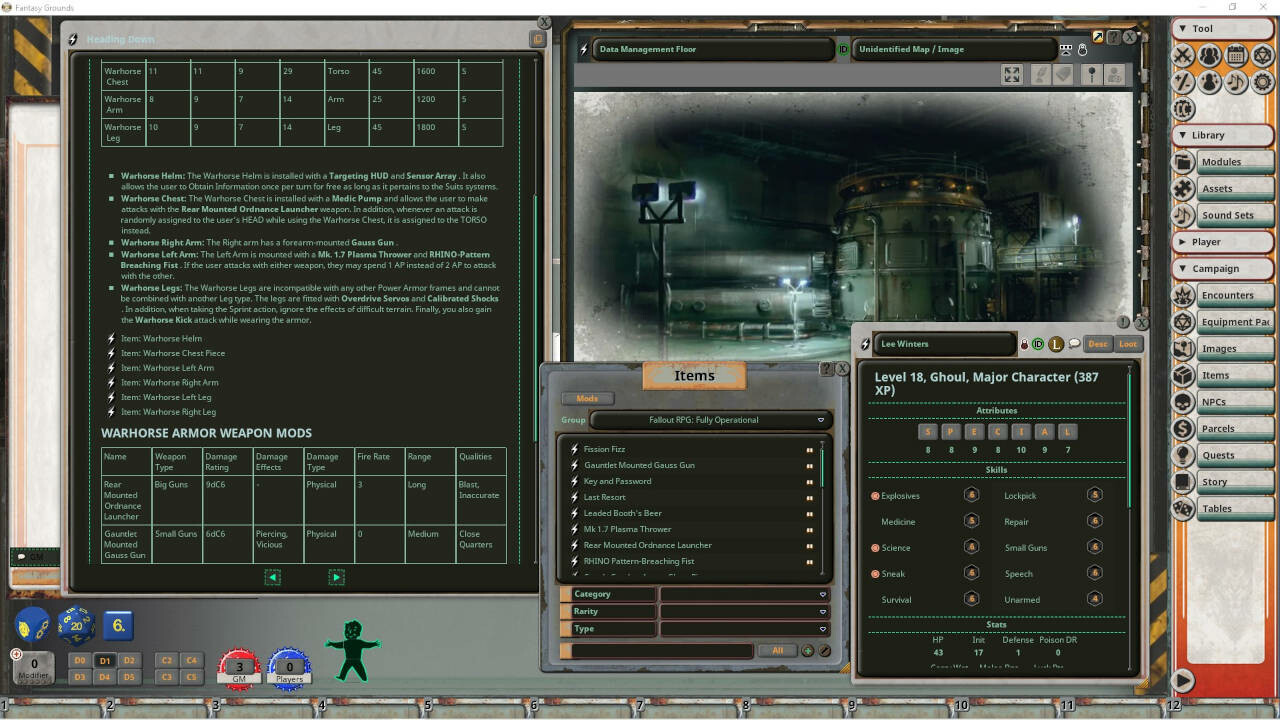Image resolution: width=1280 pixels, height=720 pixels.
Task: Click the chat bubble icon on Lee Winters sheet
Action: point(1074,344)
